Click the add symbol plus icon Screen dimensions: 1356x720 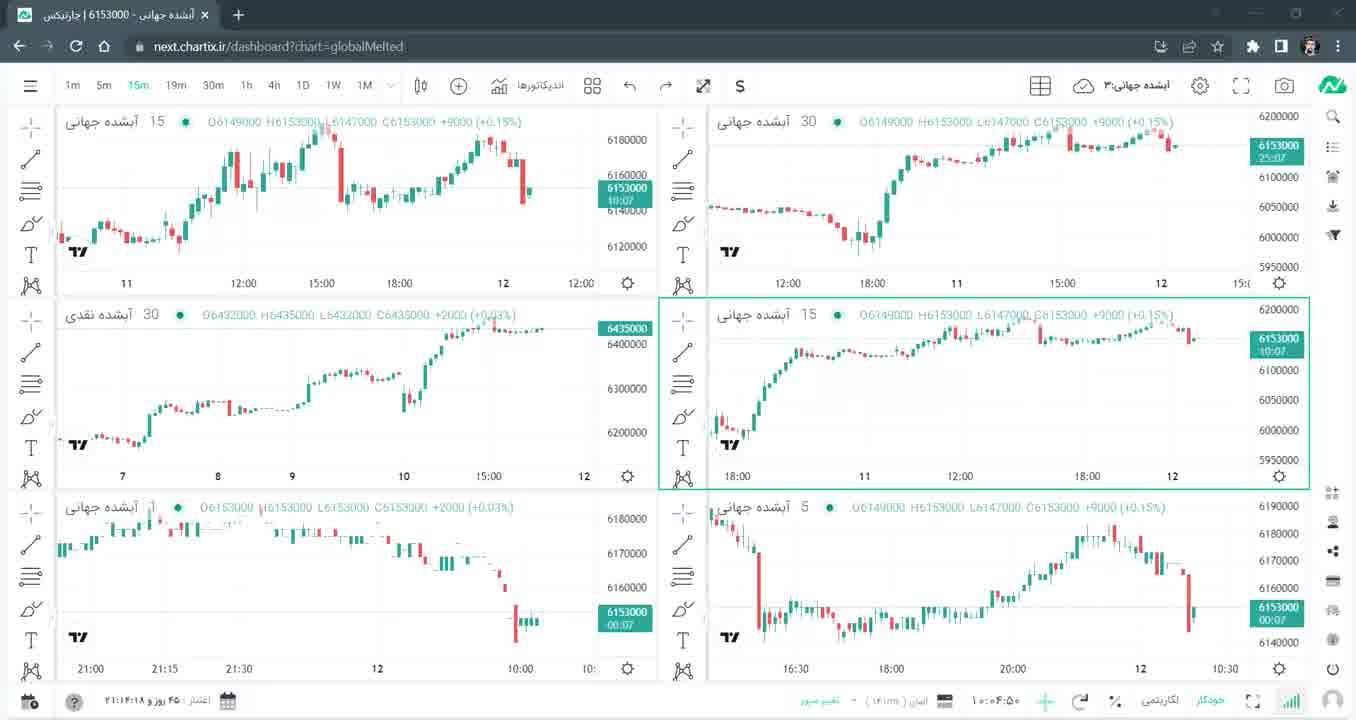[458, 86]
